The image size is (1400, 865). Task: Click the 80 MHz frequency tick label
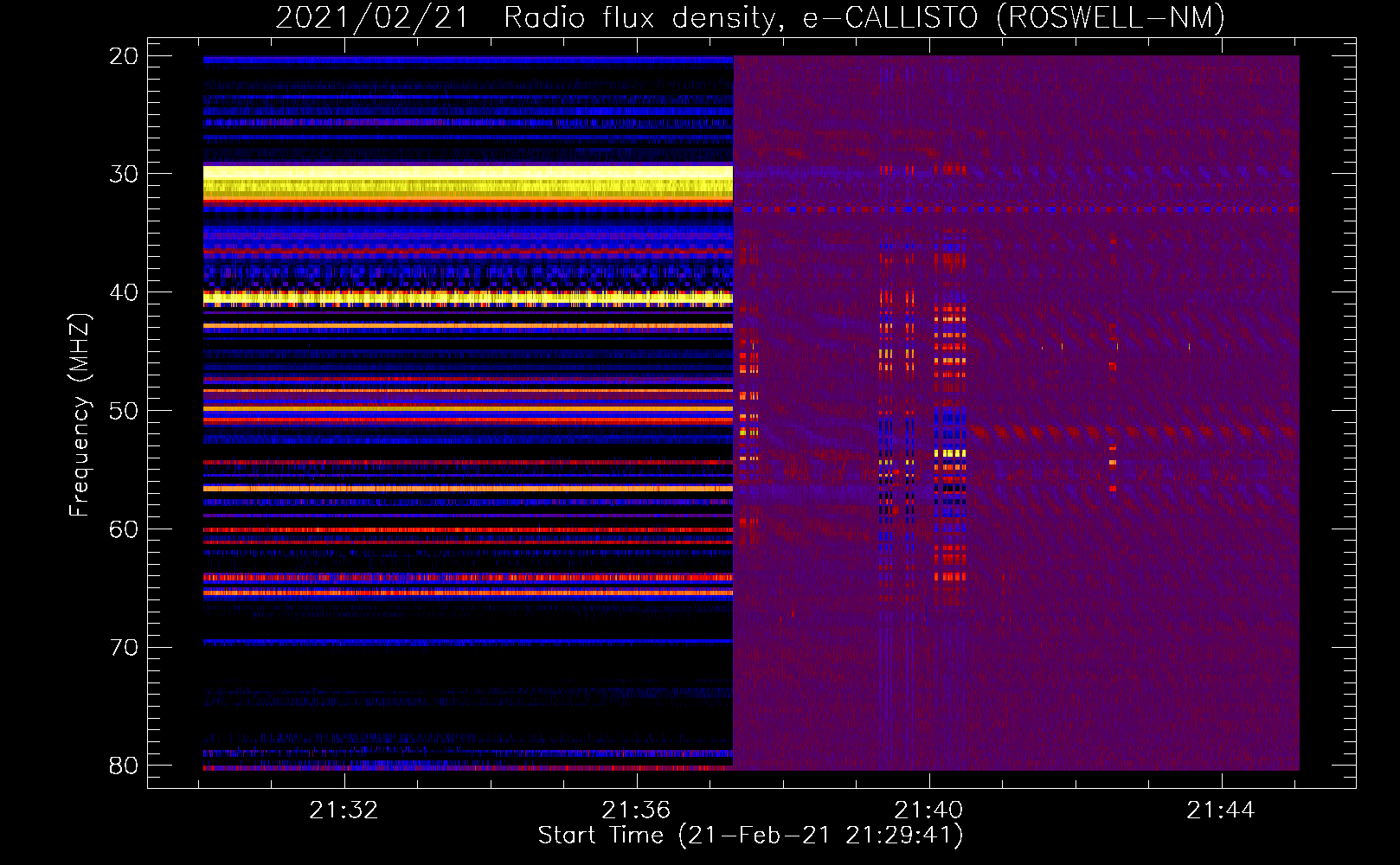pos(124,766)
